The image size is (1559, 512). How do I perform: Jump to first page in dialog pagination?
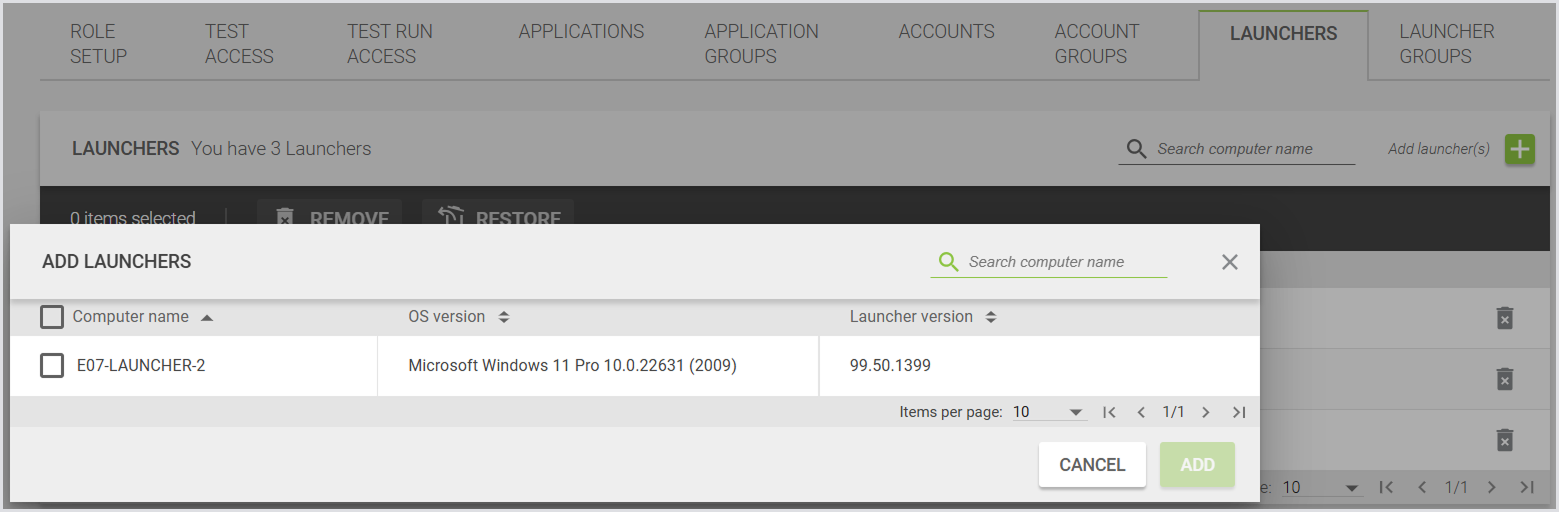[1109, 412]
